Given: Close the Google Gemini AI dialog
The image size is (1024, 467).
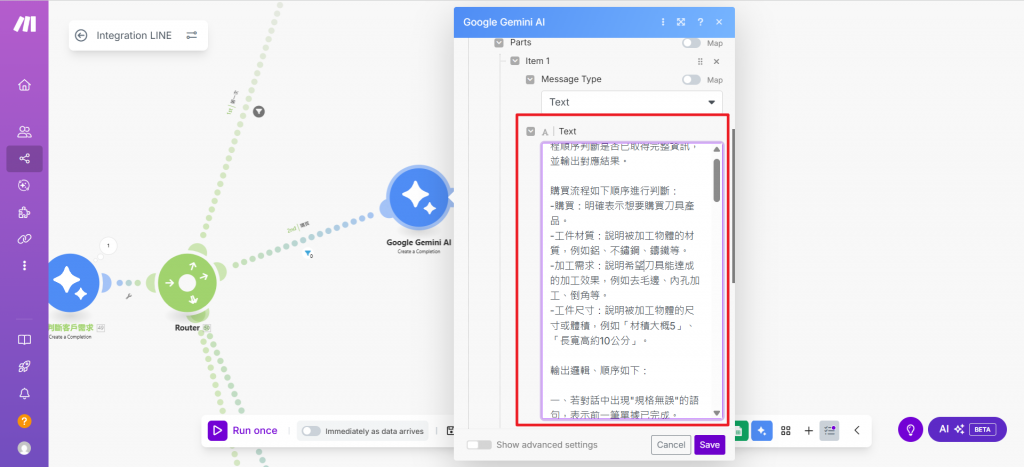Looking at the screenshot, I should tap(719, 22).
